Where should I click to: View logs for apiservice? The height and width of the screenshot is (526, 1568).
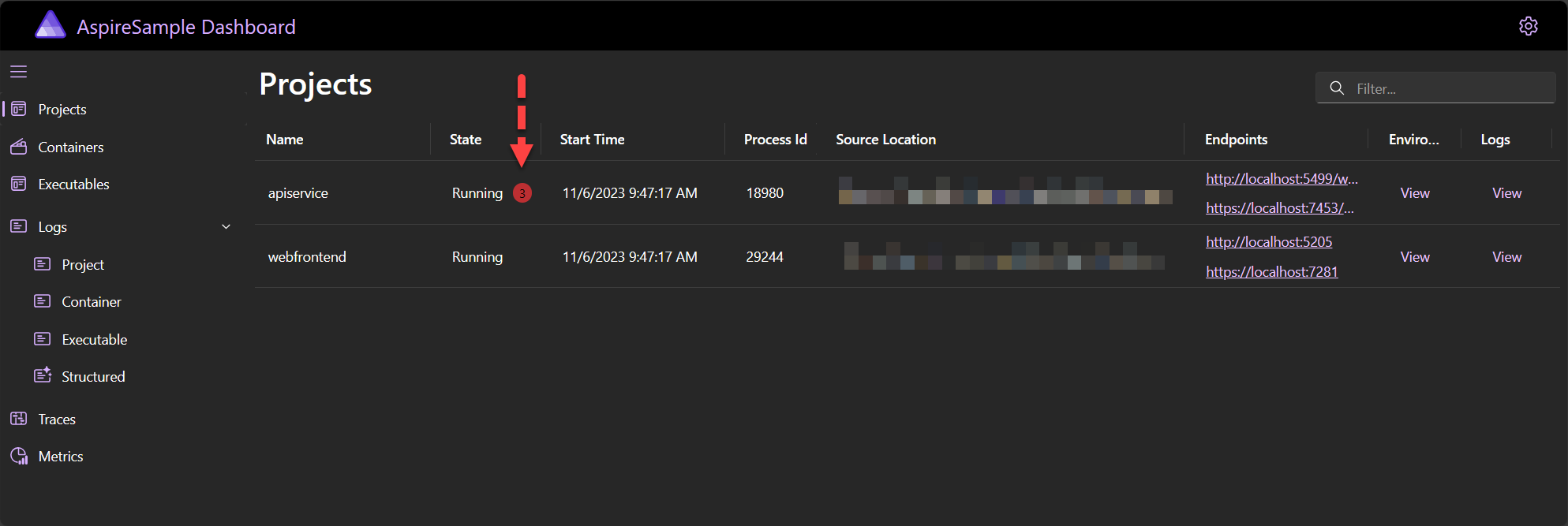(x=1507, y=193)
